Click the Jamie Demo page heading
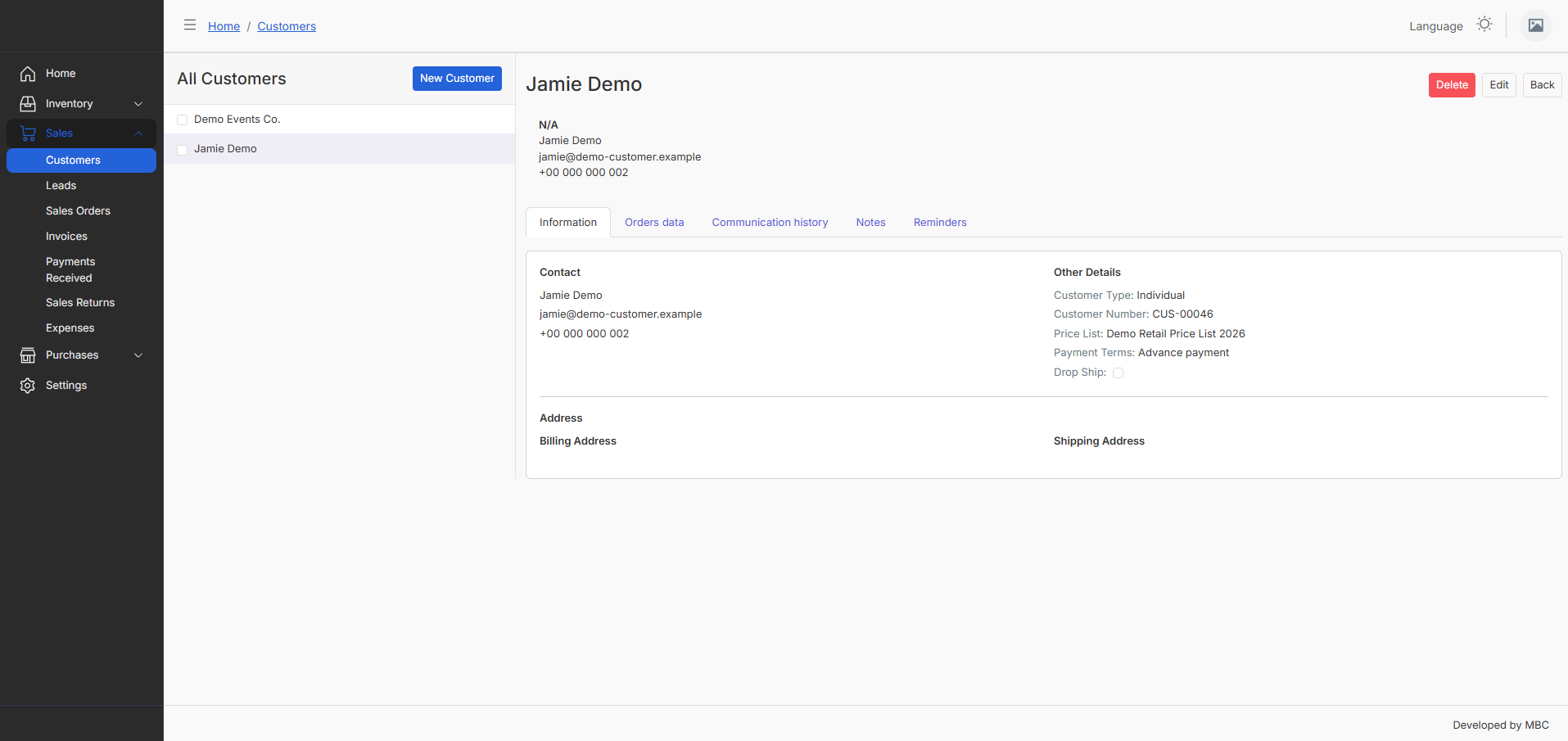1568x741 pixels. 584,84
